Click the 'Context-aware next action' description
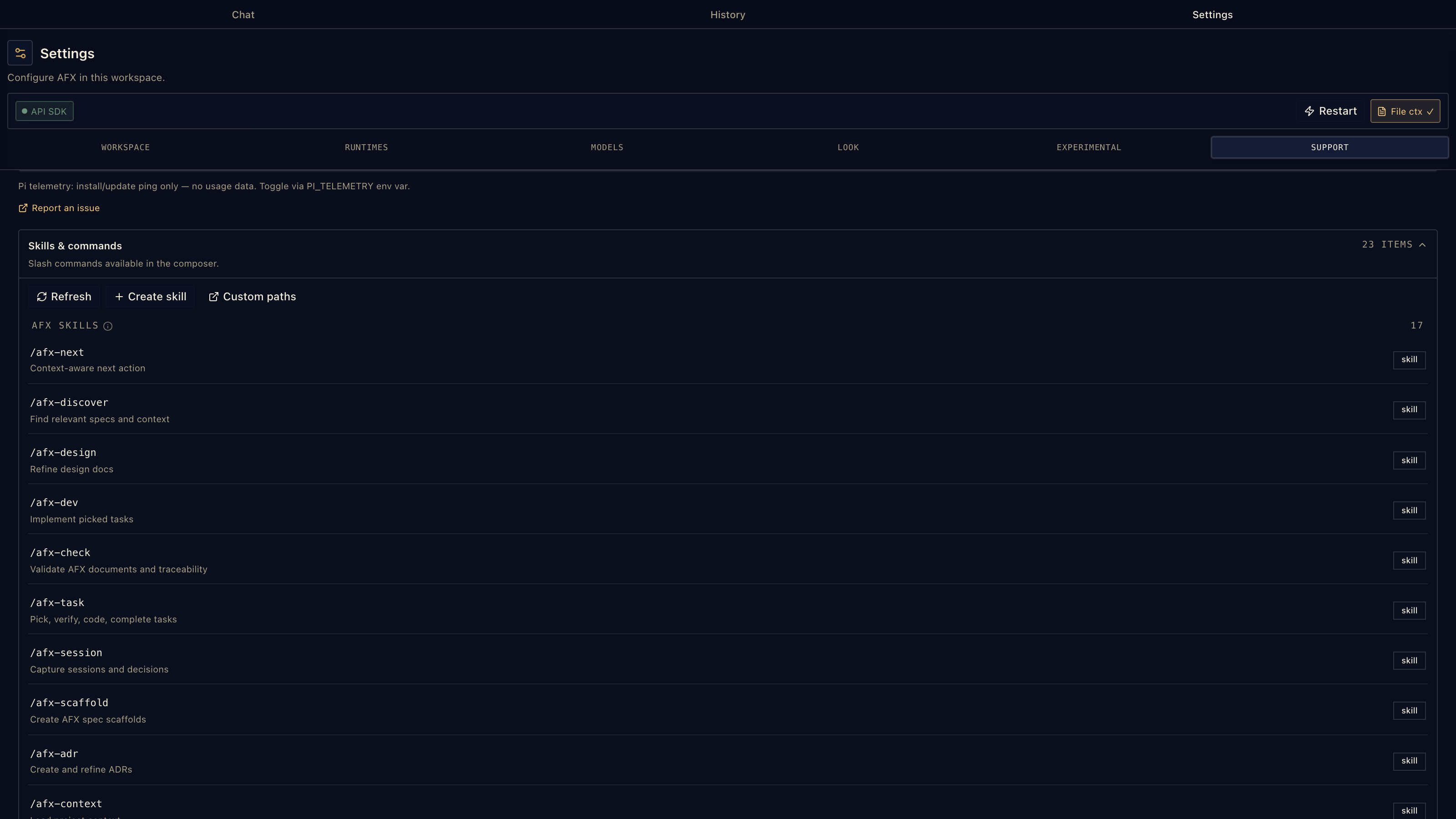Viewport: 1456px width, 819px height. pos(88,369)
